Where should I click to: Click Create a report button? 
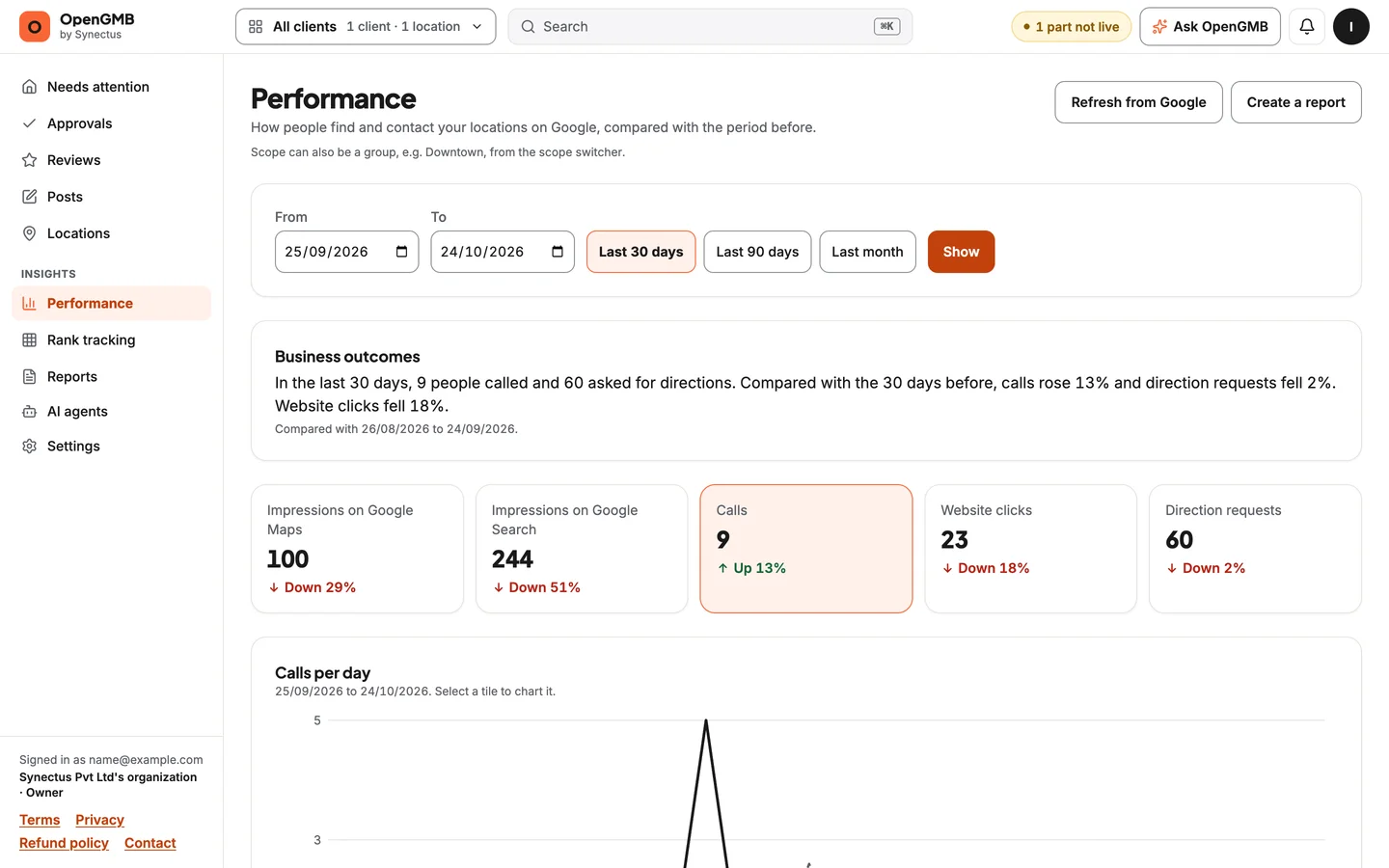[1295, 102]
